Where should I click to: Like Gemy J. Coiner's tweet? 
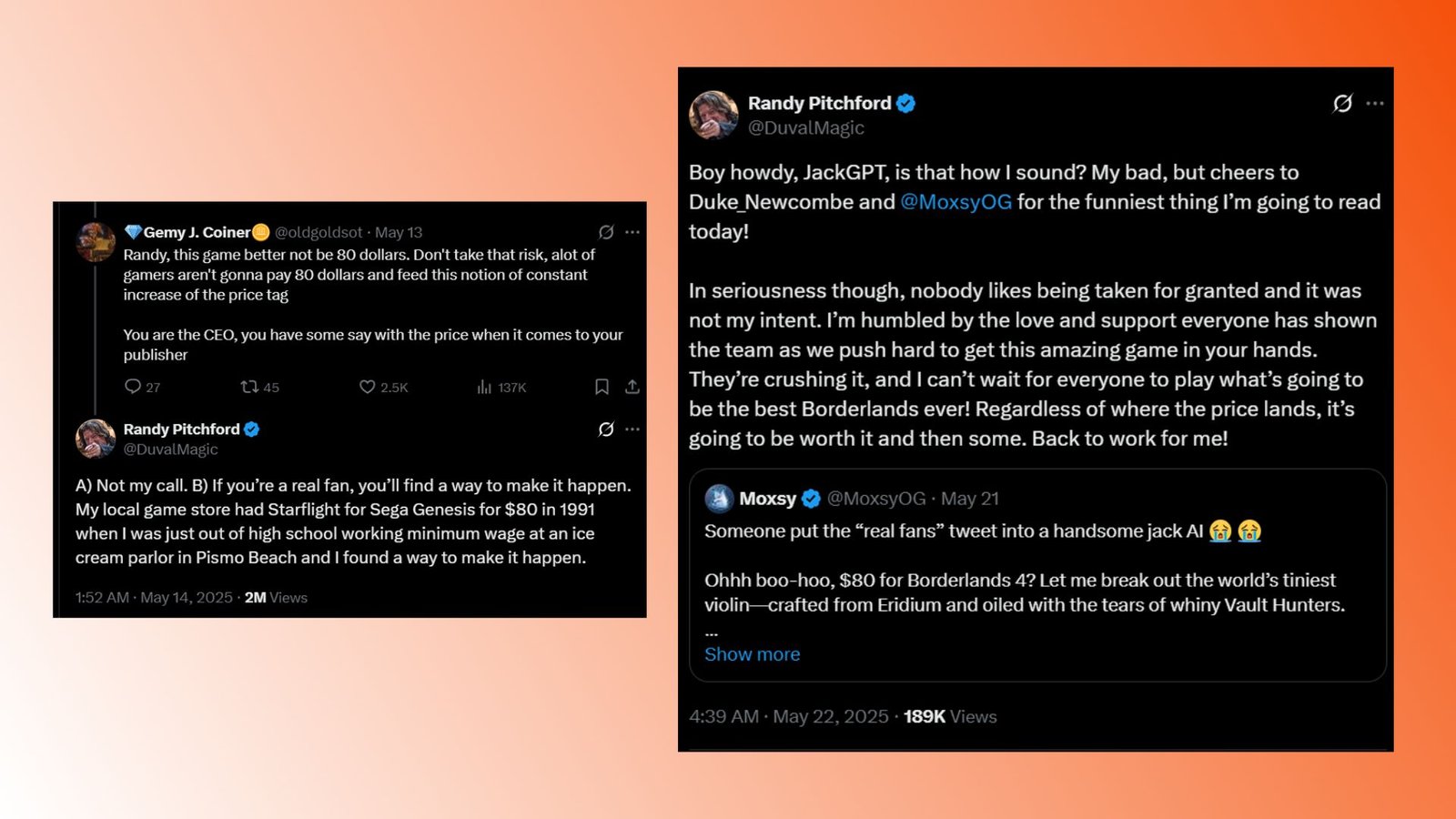click(x=367, y=387)
